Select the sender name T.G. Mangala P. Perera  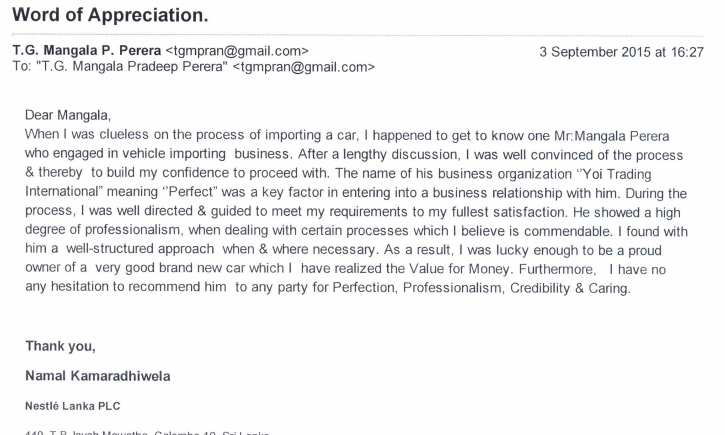click(86, 50)
